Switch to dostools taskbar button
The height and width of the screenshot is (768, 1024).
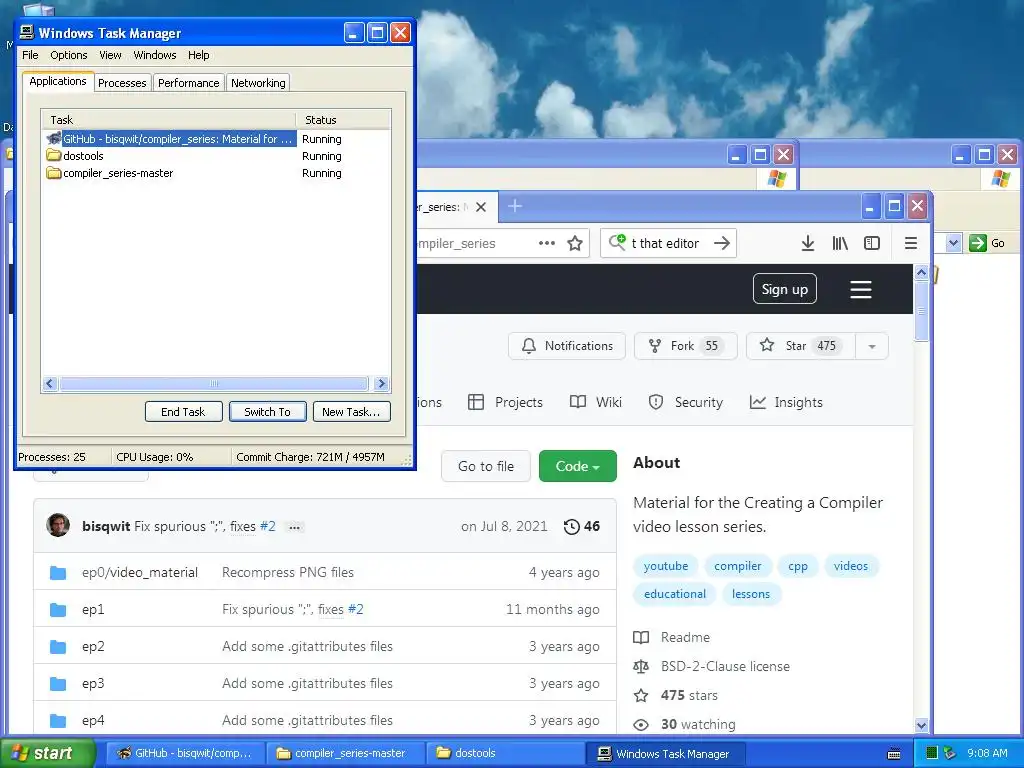click(x=505, y=753)
